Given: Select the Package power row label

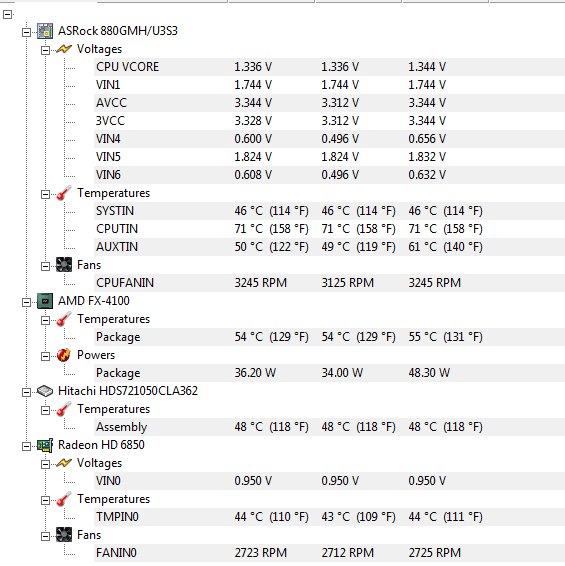Looking at the screenshot, I should point(118,373).
